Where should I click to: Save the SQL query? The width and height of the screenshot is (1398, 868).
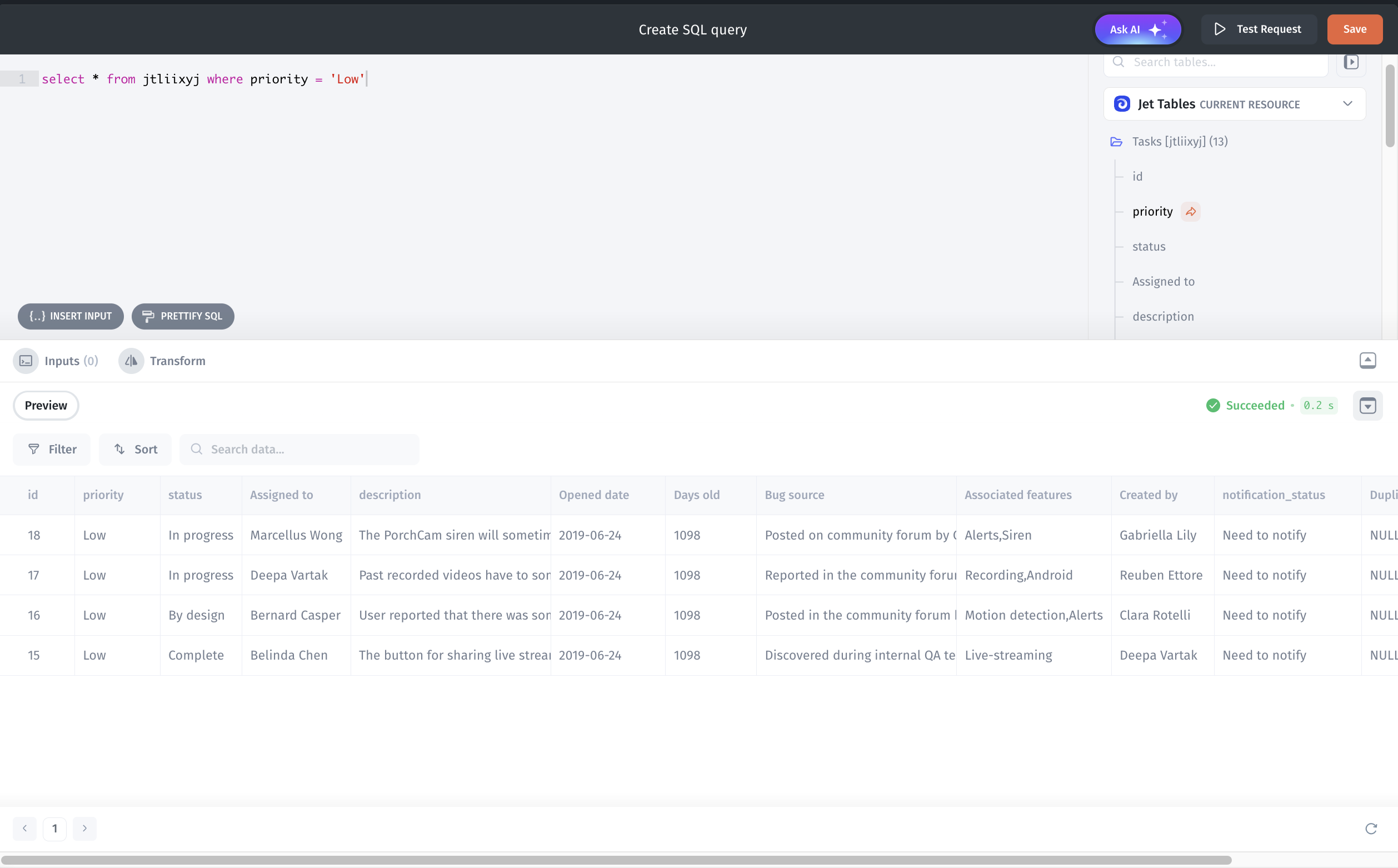coord(1354,29)
